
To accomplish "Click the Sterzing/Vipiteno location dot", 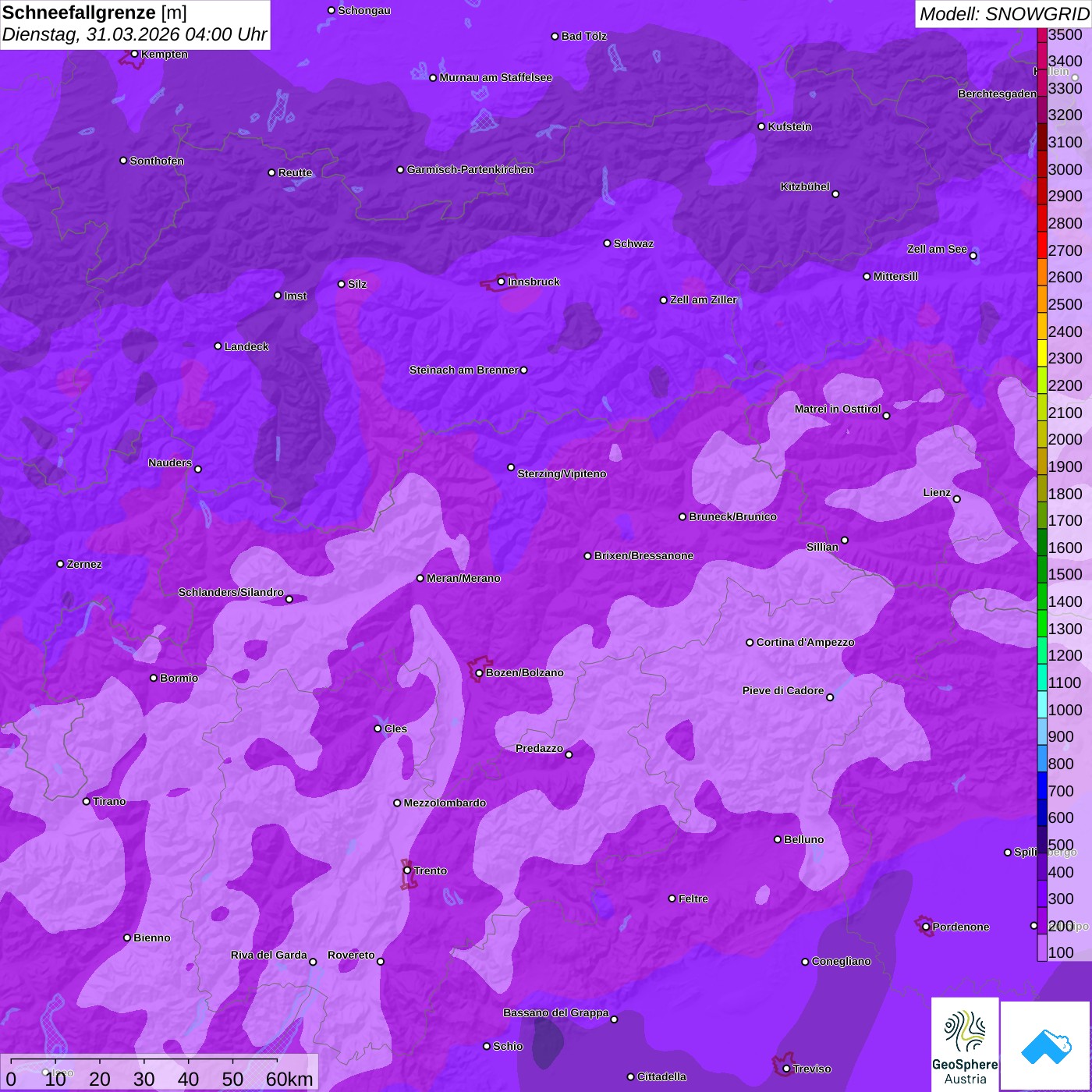I will (511, 468).
